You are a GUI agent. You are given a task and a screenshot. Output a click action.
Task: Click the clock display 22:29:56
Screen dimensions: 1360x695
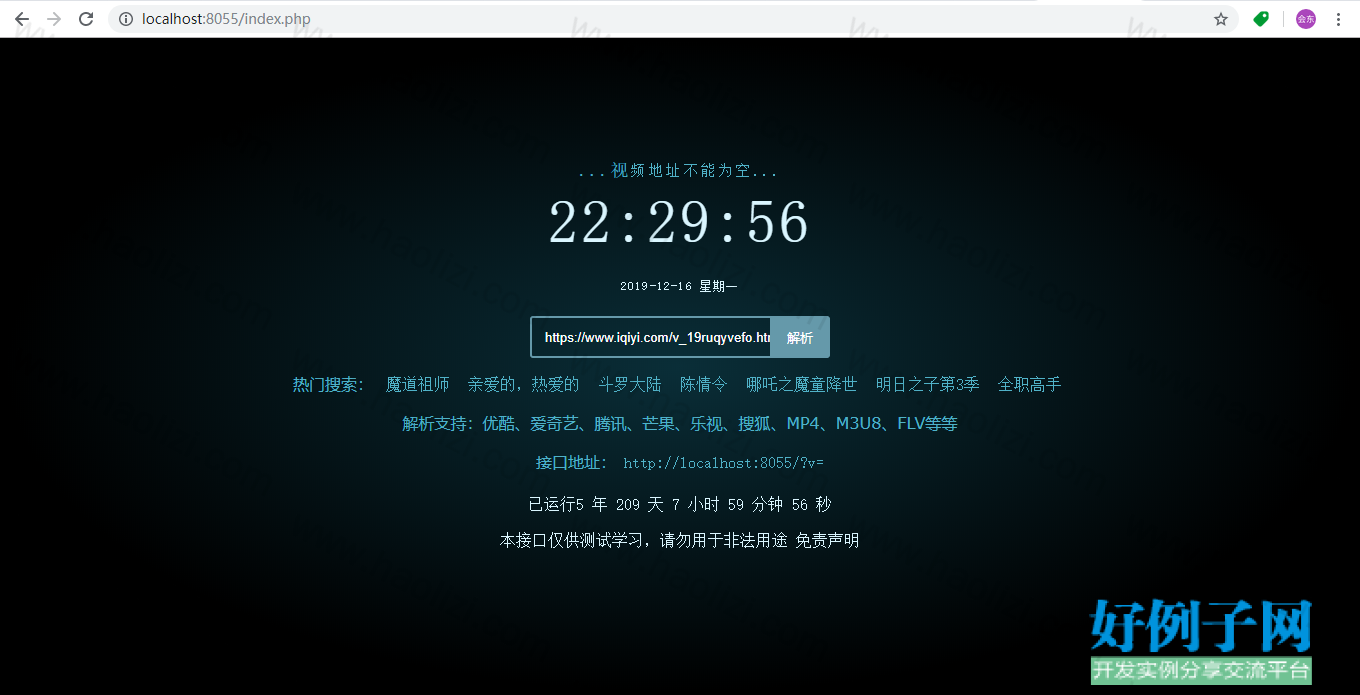pyautogui.click(x=679, y=222)
